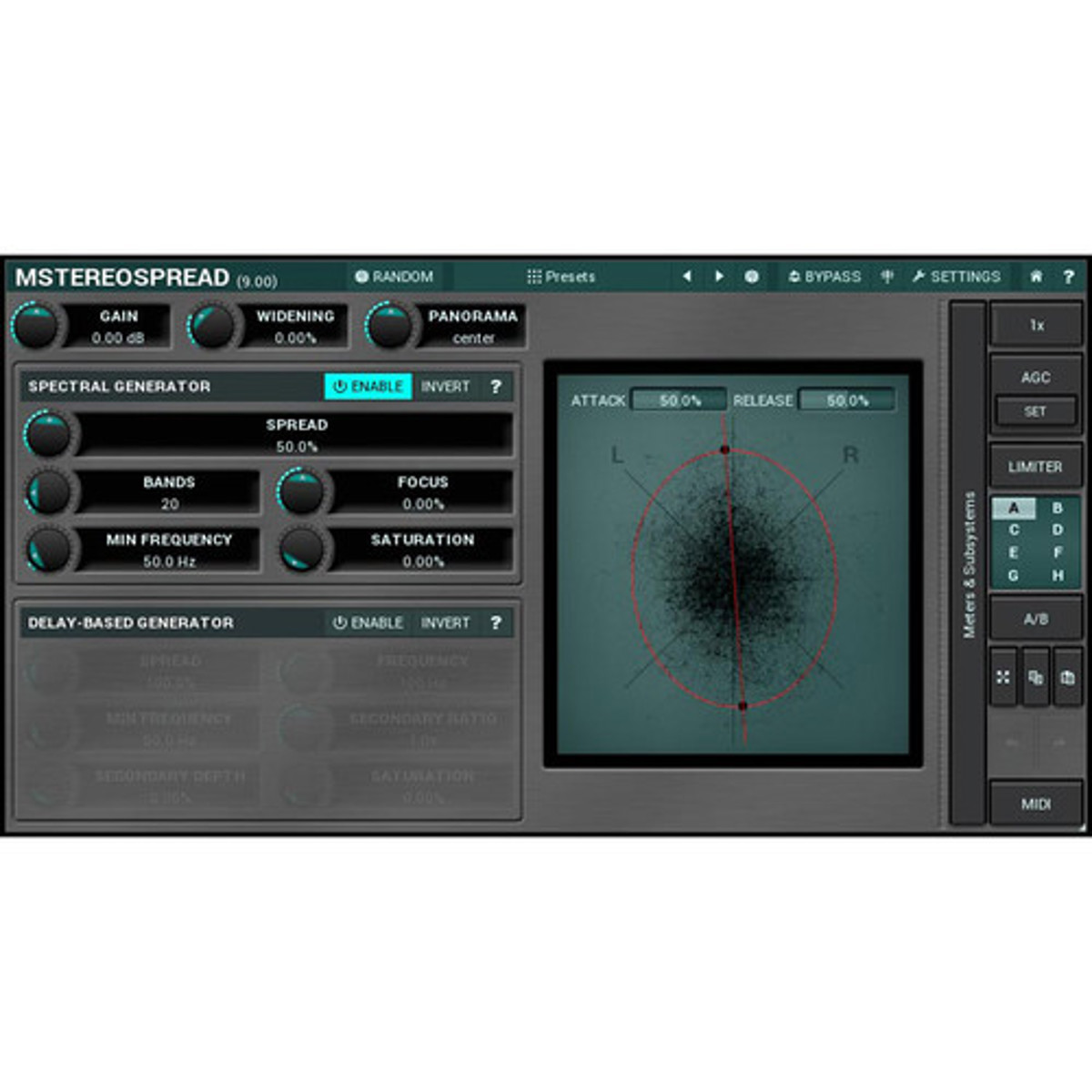The height and width of the screenshot is (1092, 1092).
Task: Click the BANDS knob
Action: tap(48, 492)
